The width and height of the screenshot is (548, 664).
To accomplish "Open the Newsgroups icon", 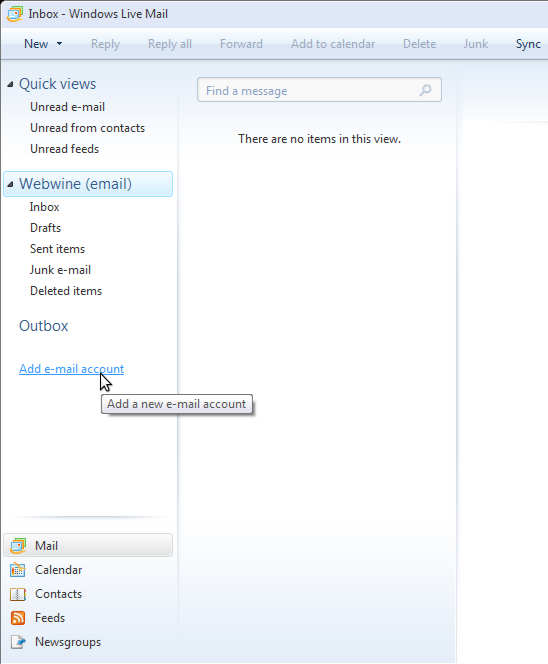I will (x=18, y=642).
